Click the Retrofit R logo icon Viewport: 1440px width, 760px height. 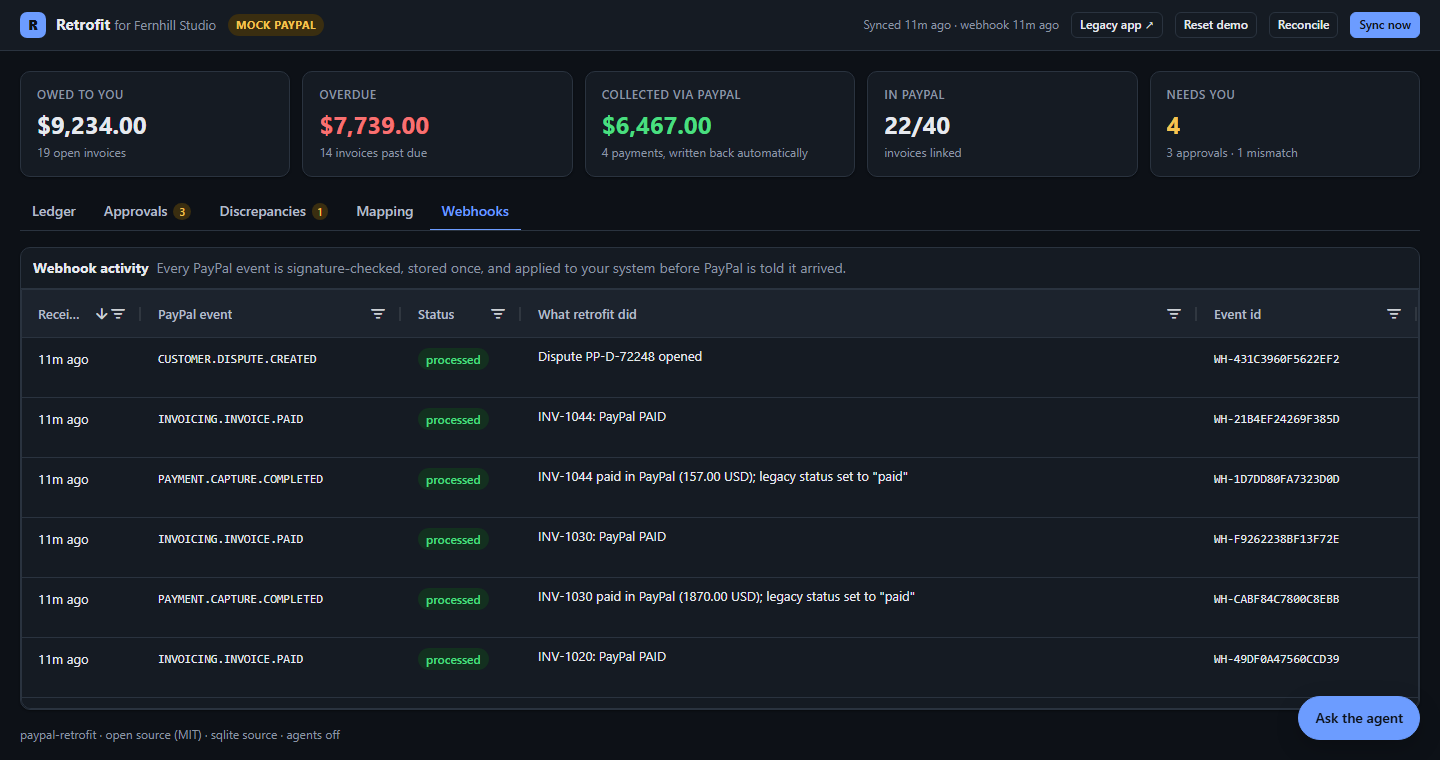tap(33, 25)
